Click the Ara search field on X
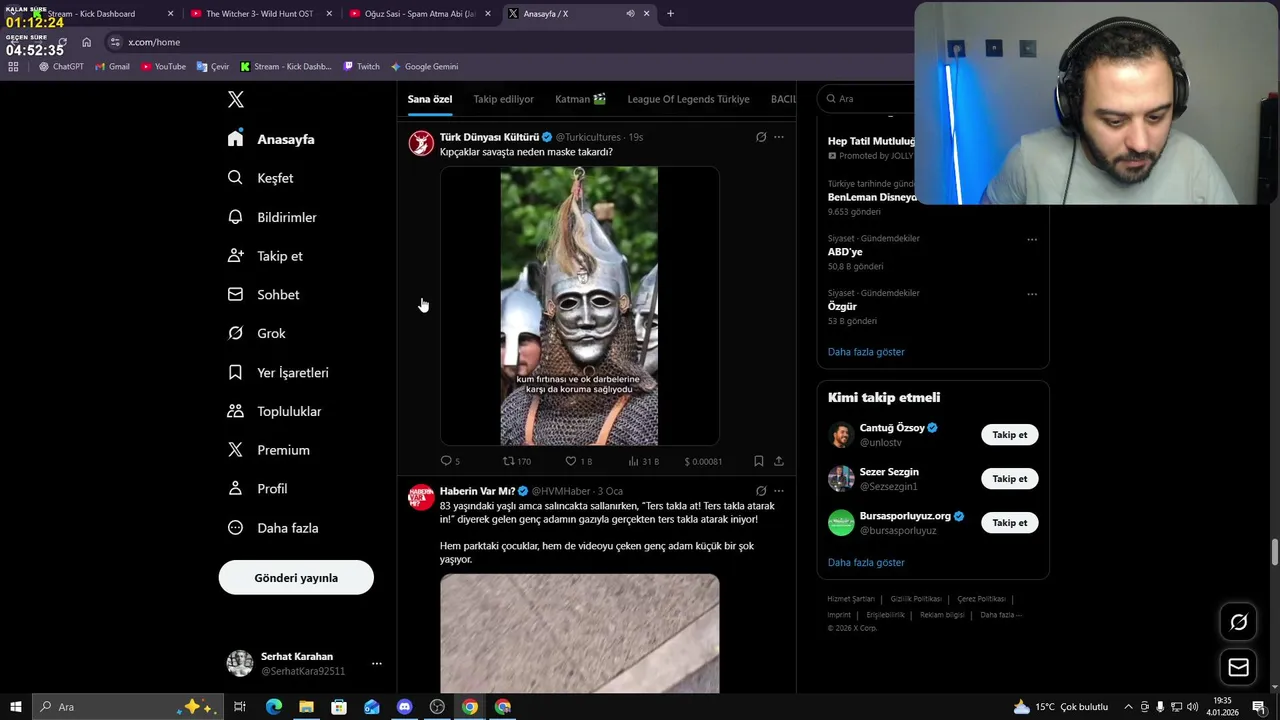1280x720 pixels. [x=866, y=99]
